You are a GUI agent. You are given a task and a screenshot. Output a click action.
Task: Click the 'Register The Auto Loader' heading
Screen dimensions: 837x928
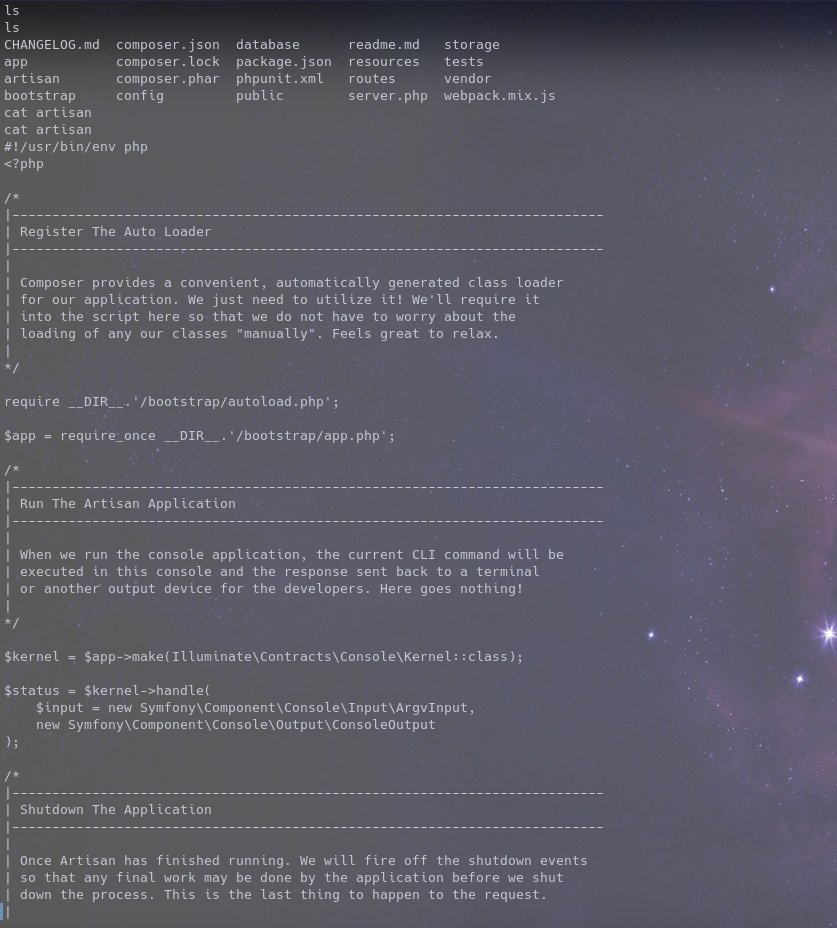pyautogui.click(x=115, y=232)
